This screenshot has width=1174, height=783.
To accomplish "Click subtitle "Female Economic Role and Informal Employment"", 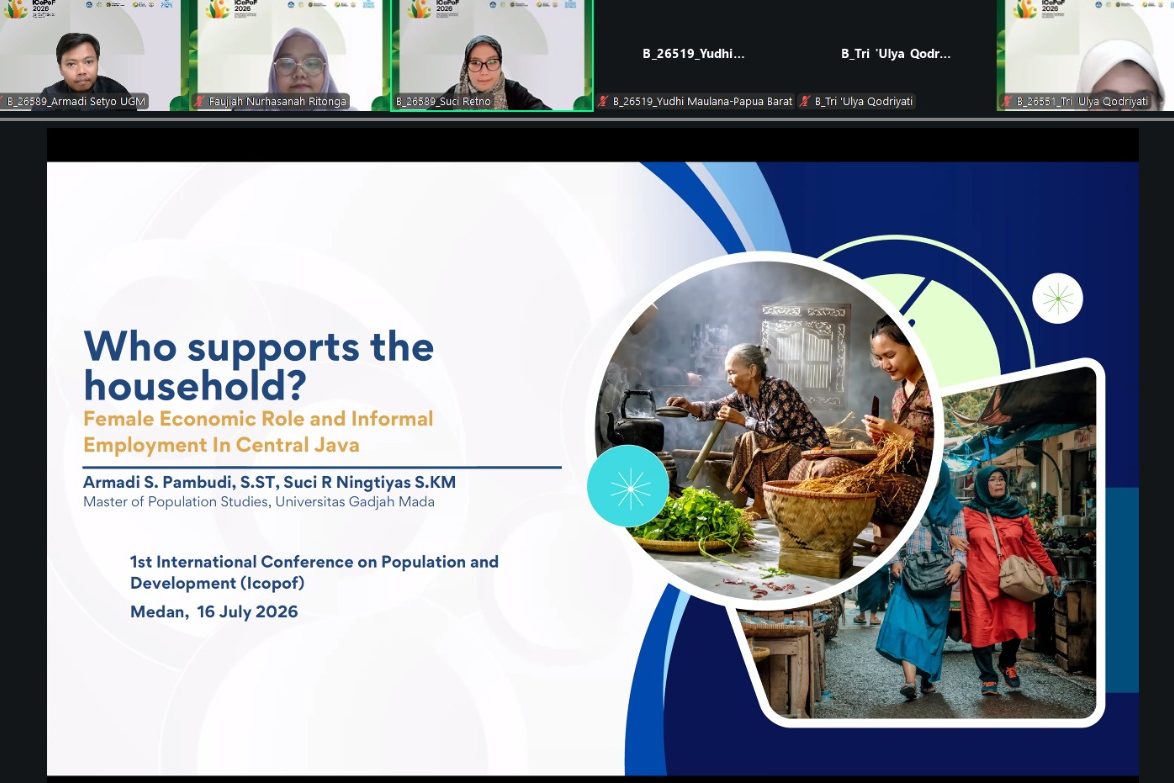I will click(x=258, y=432).
